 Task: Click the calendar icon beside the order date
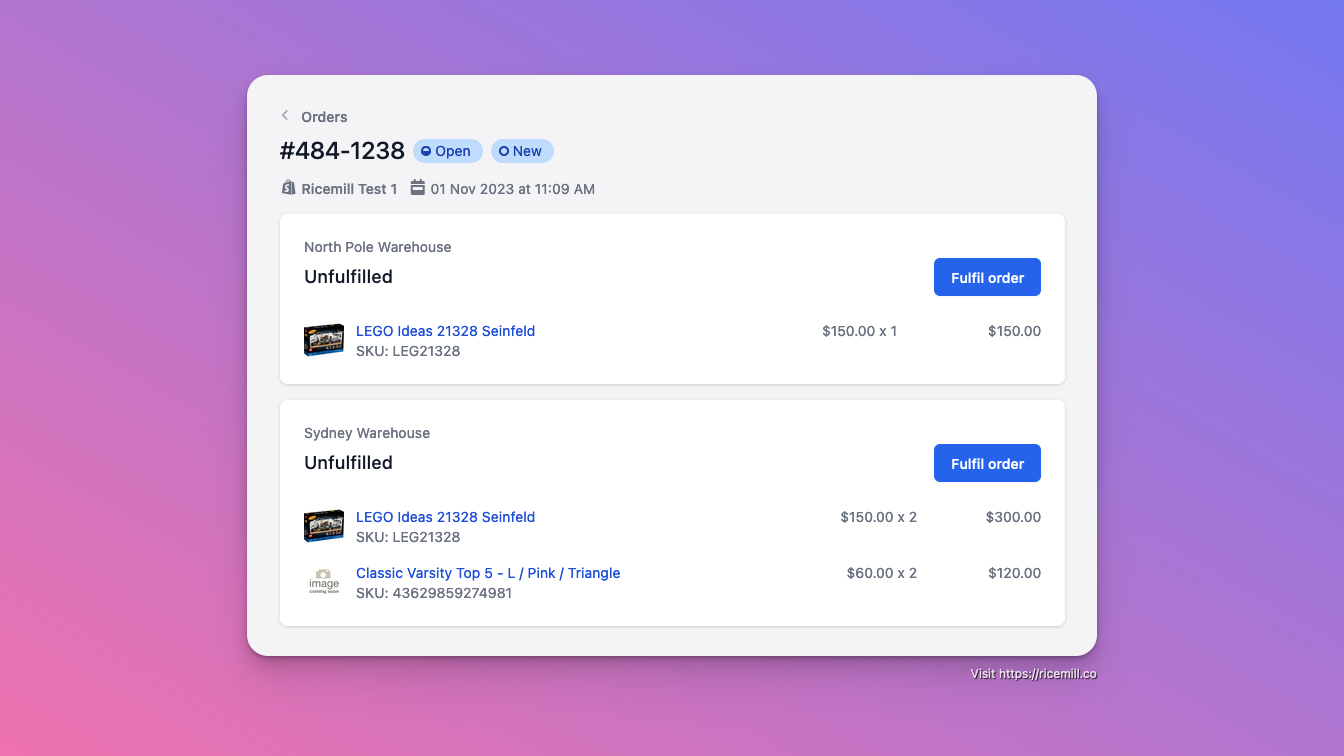click(x=418, y=188)
